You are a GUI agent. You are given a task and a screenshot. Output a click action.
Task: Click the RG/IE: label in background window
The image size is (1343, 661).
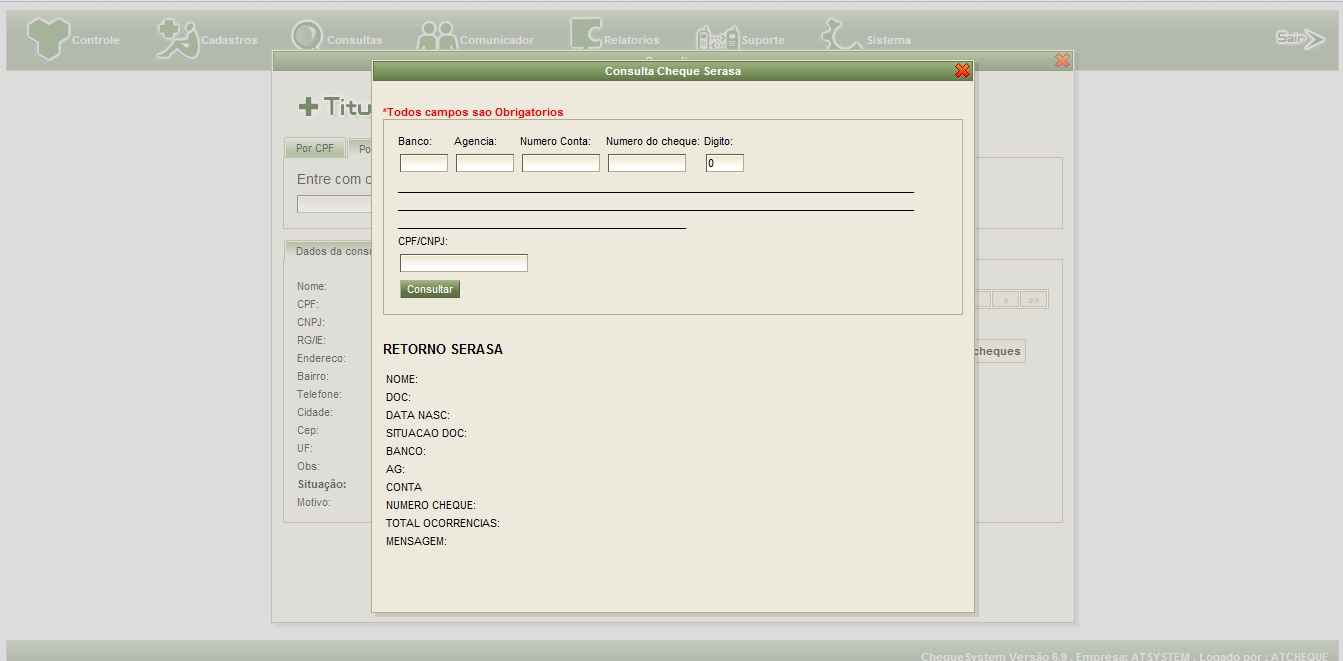click(311, 340)
